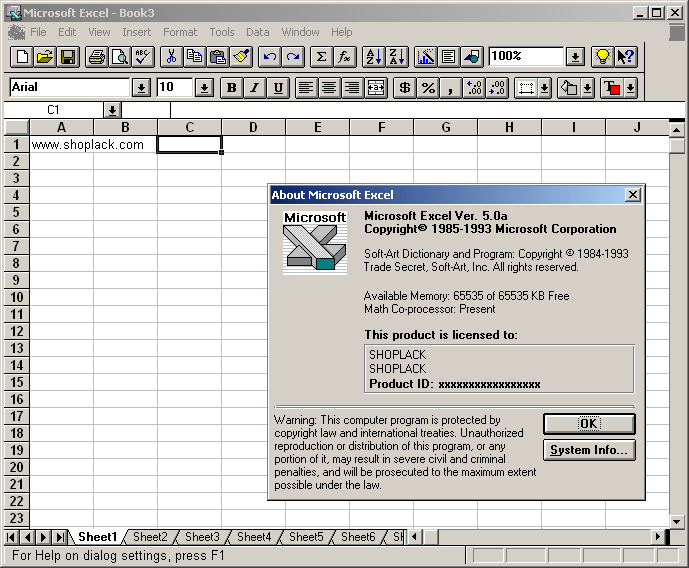Click the Redo arrow icon

(293, 57)
